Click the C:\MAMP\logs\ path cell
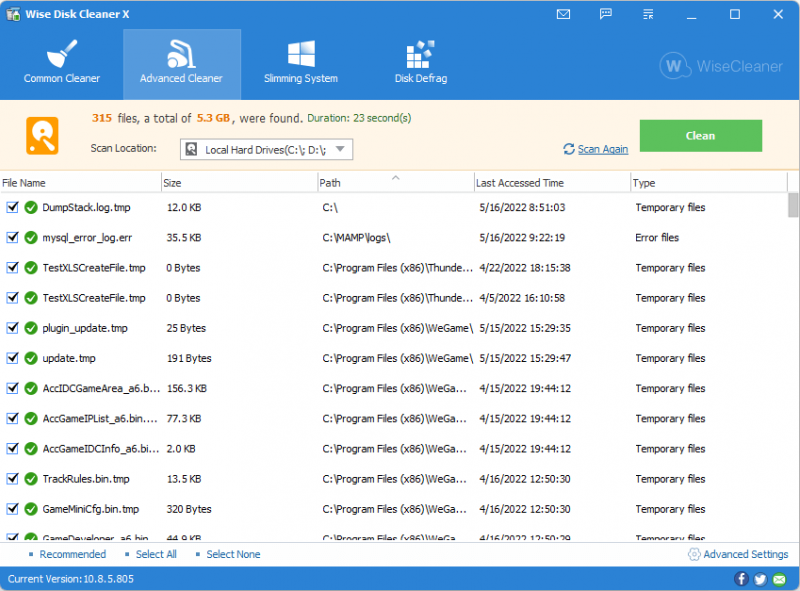The width and height of the screenshot is (800, 591). pos(356,238)
